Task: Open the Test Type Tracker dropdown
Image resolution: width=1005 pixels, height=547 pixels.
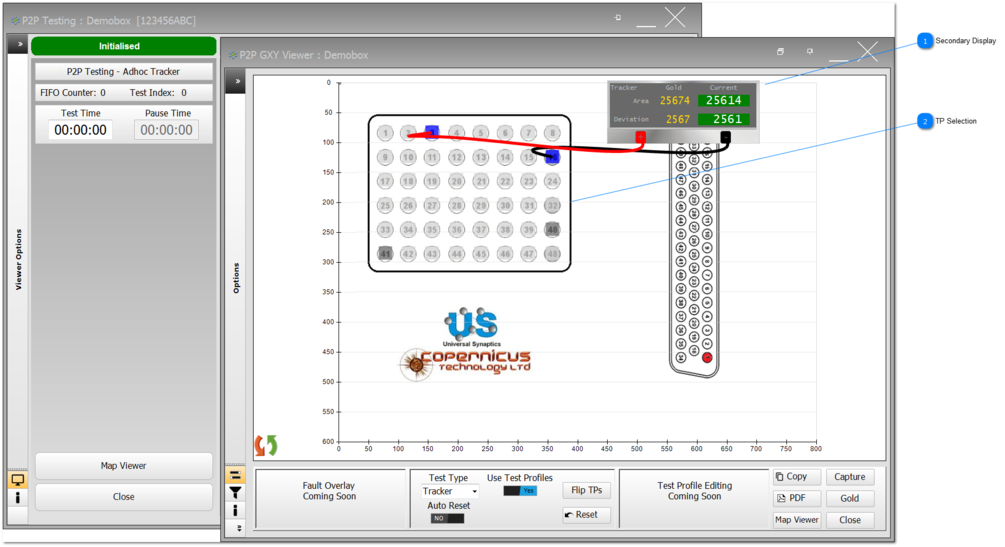Action: click(x=449, y=491)
